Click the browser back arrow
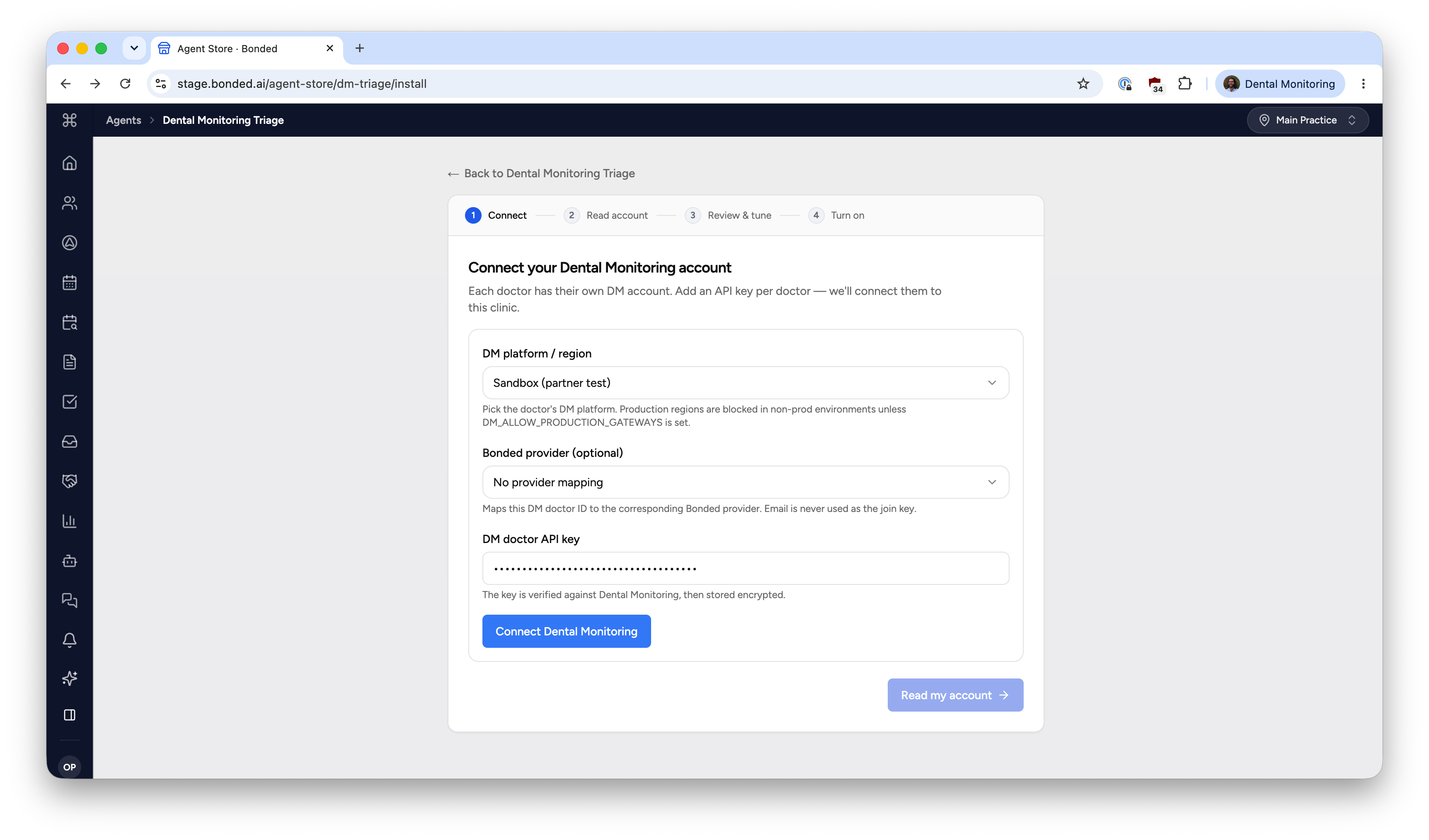The height and width of the screenshot is (840, 1429). click(x=66, y=84)
